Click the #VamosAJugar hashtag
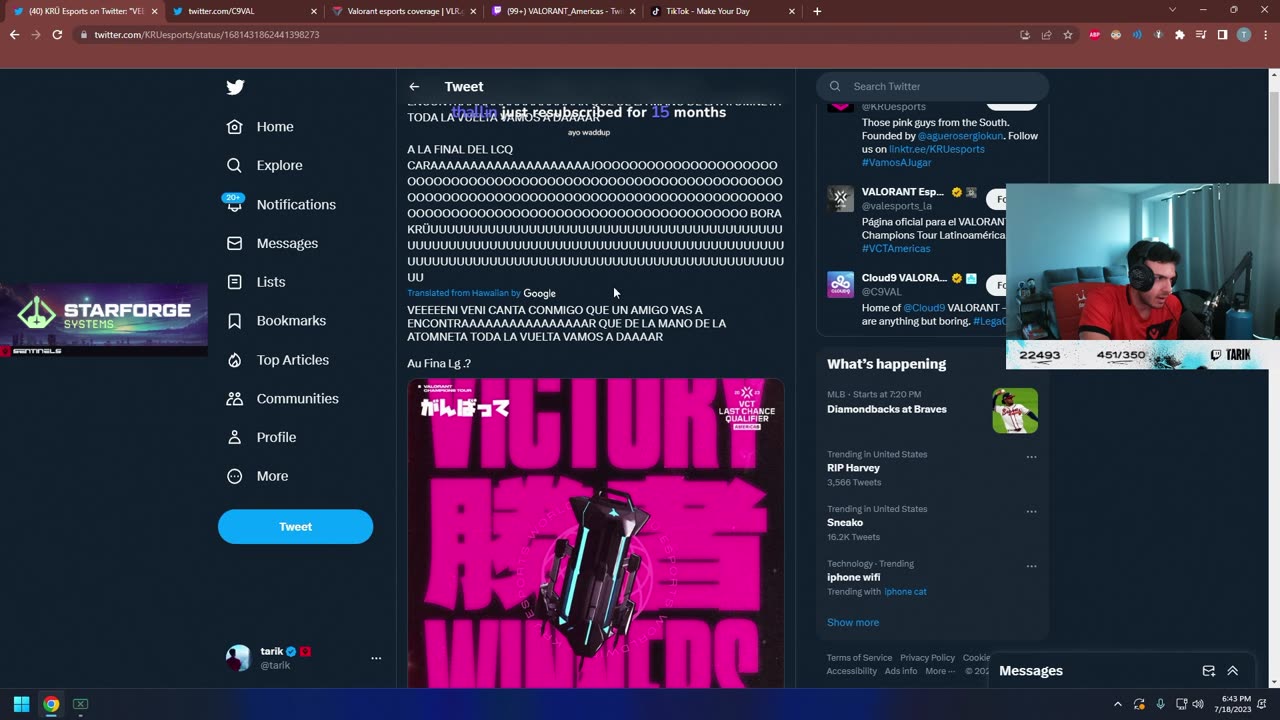 coord(896,162)
